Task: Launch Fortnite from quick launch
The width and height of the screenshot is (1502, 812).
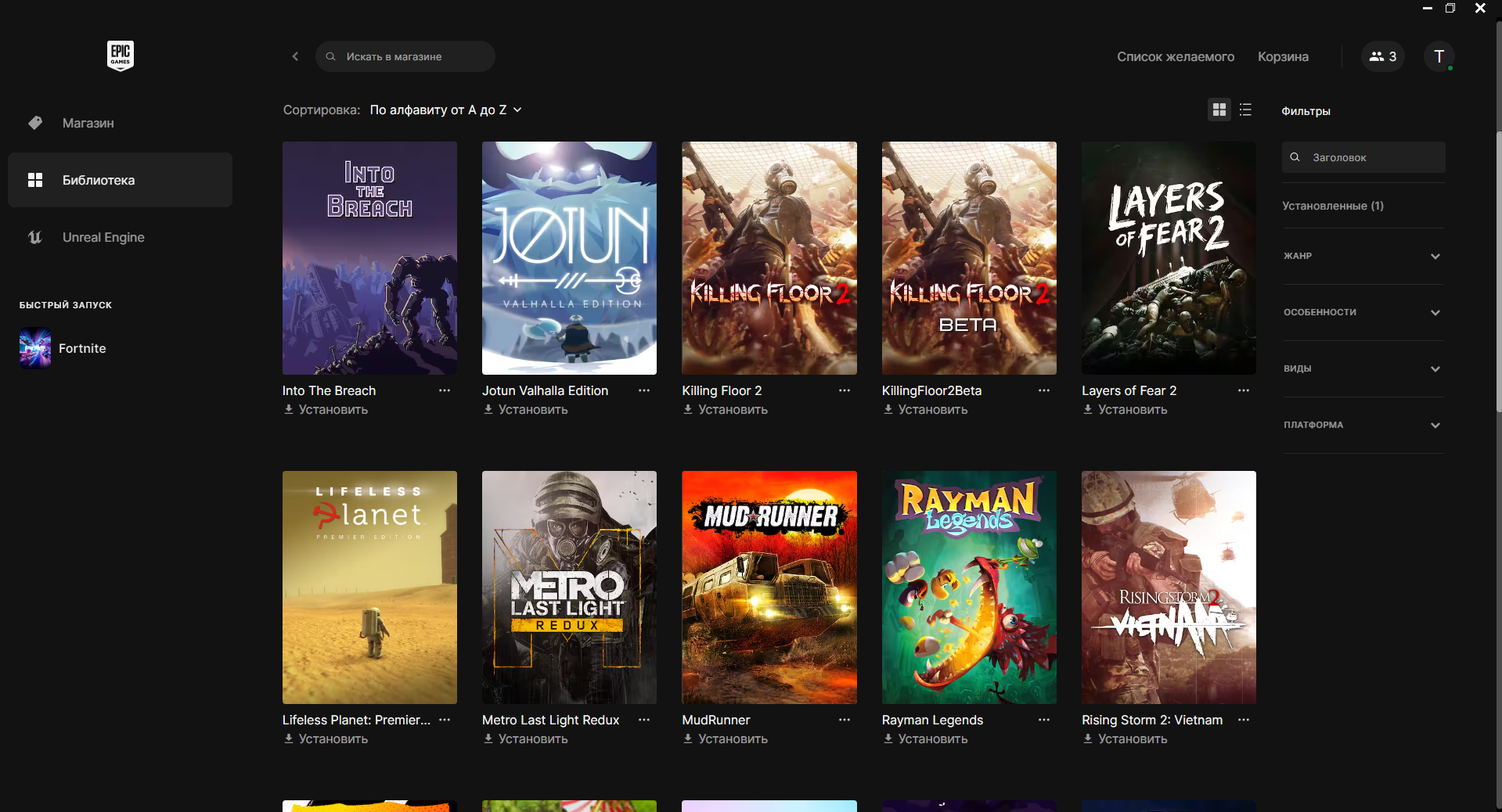Action: pos(82,348)
